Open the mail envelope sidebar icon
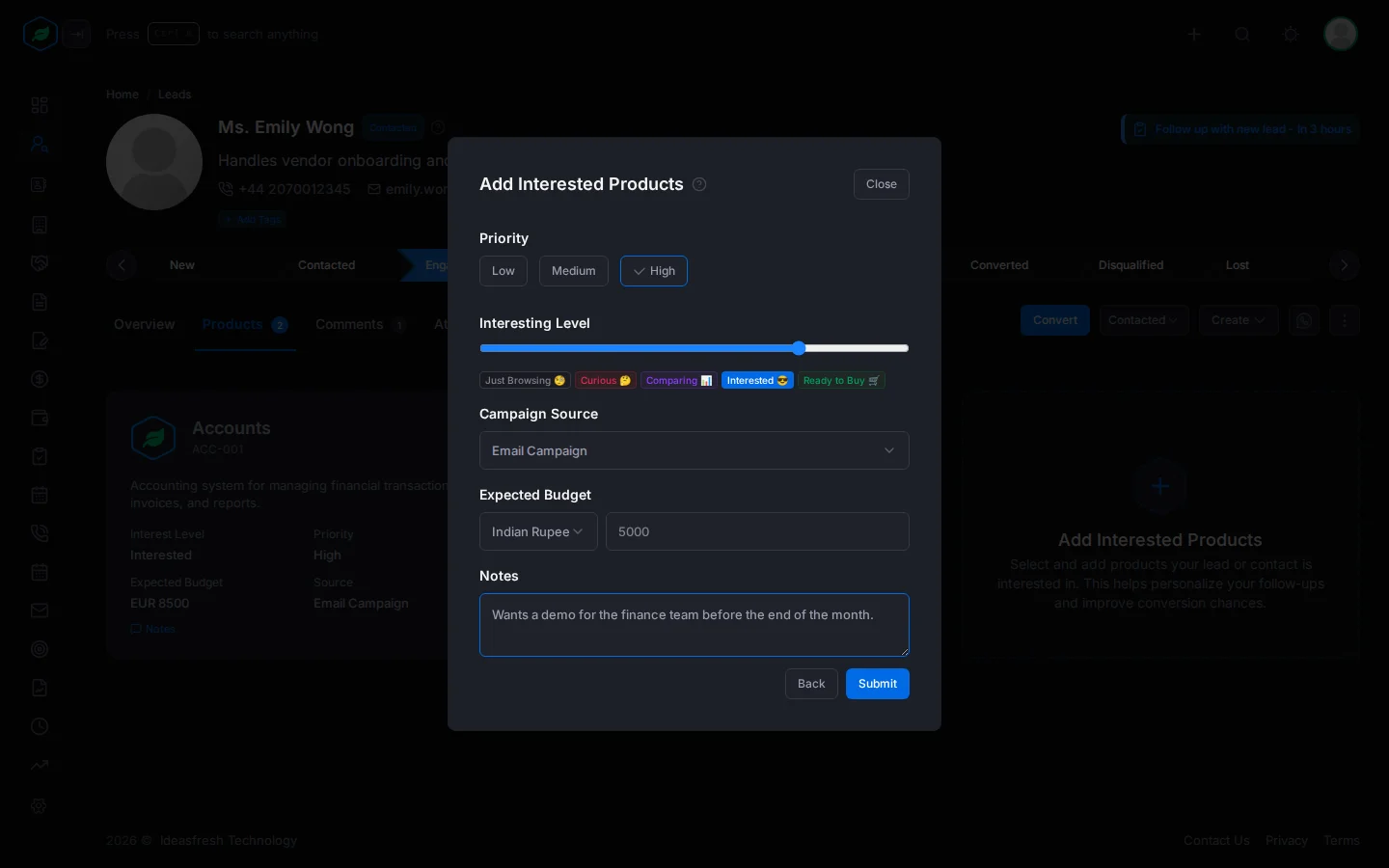This screenshot has height=868, width=1389. (40, 610)
